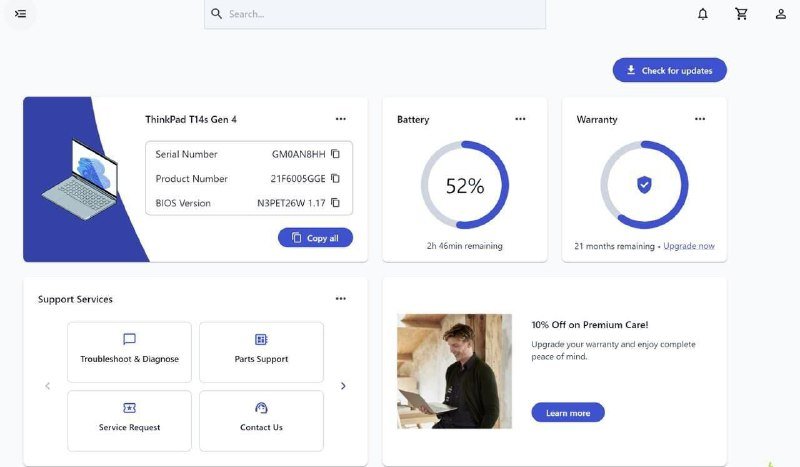The image size is (800, 467).
Task: Toggle the sidebar navigation menu icon
Action: pos(20,14)
